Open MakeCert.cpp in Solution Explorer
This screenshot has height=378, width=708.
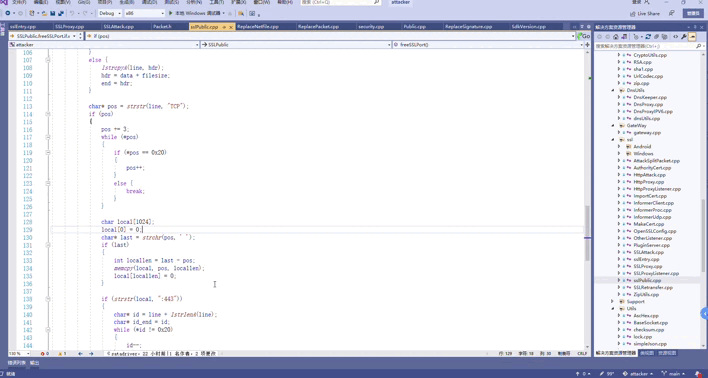pyautogui.click(x=648, y=224)
